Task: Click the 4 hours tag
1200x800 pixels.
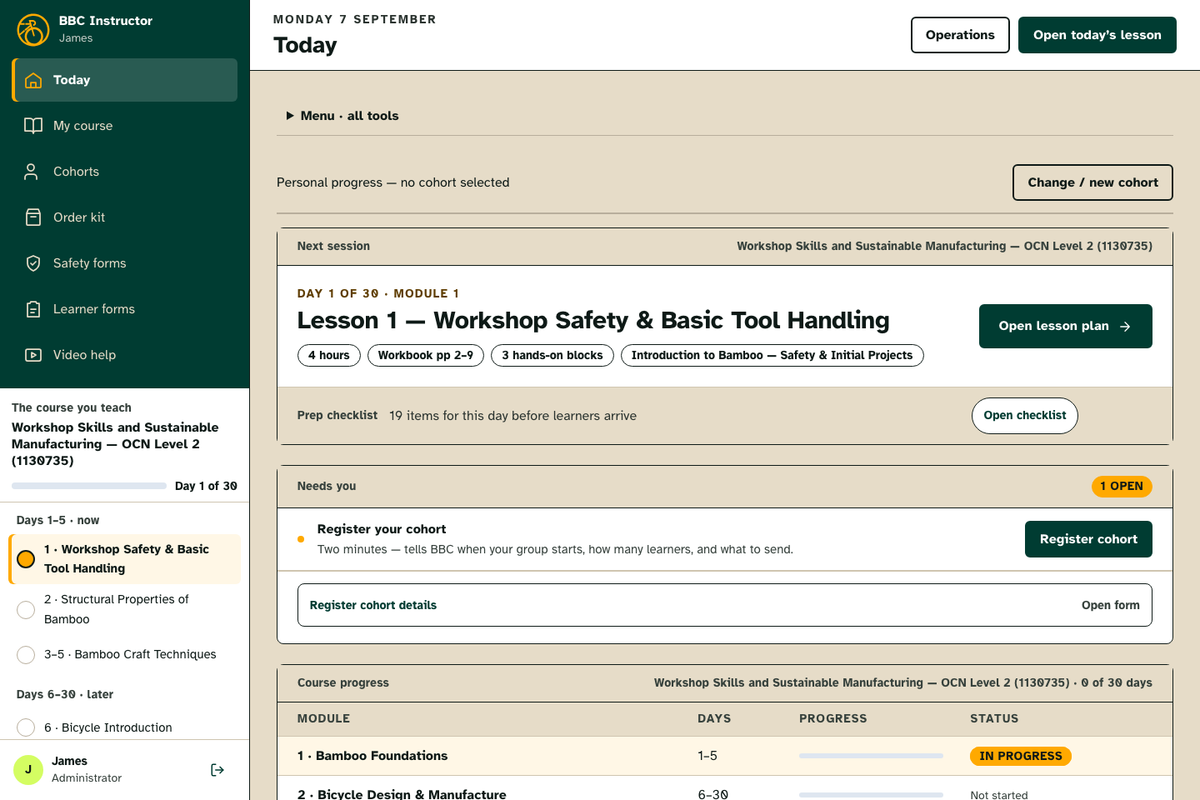Action: click(x=329, y=355)
